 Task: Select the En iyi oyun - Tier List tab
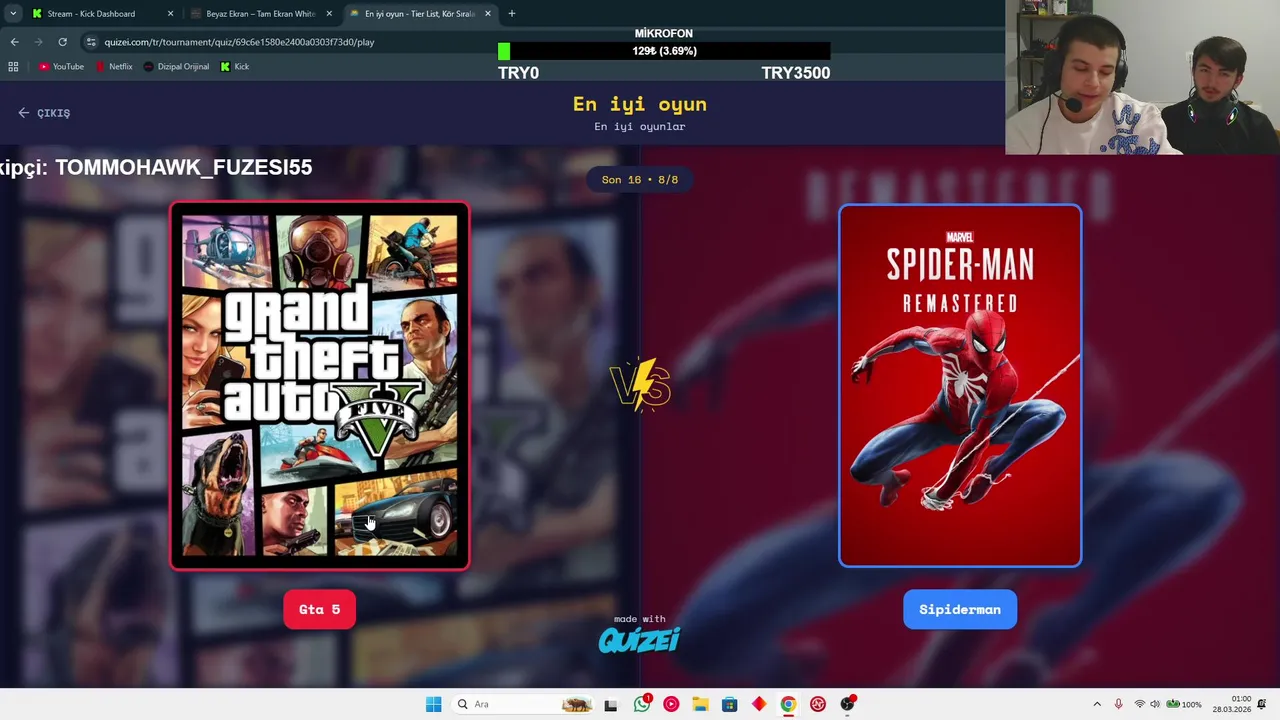pyautogui.click(x=419, y=14)
